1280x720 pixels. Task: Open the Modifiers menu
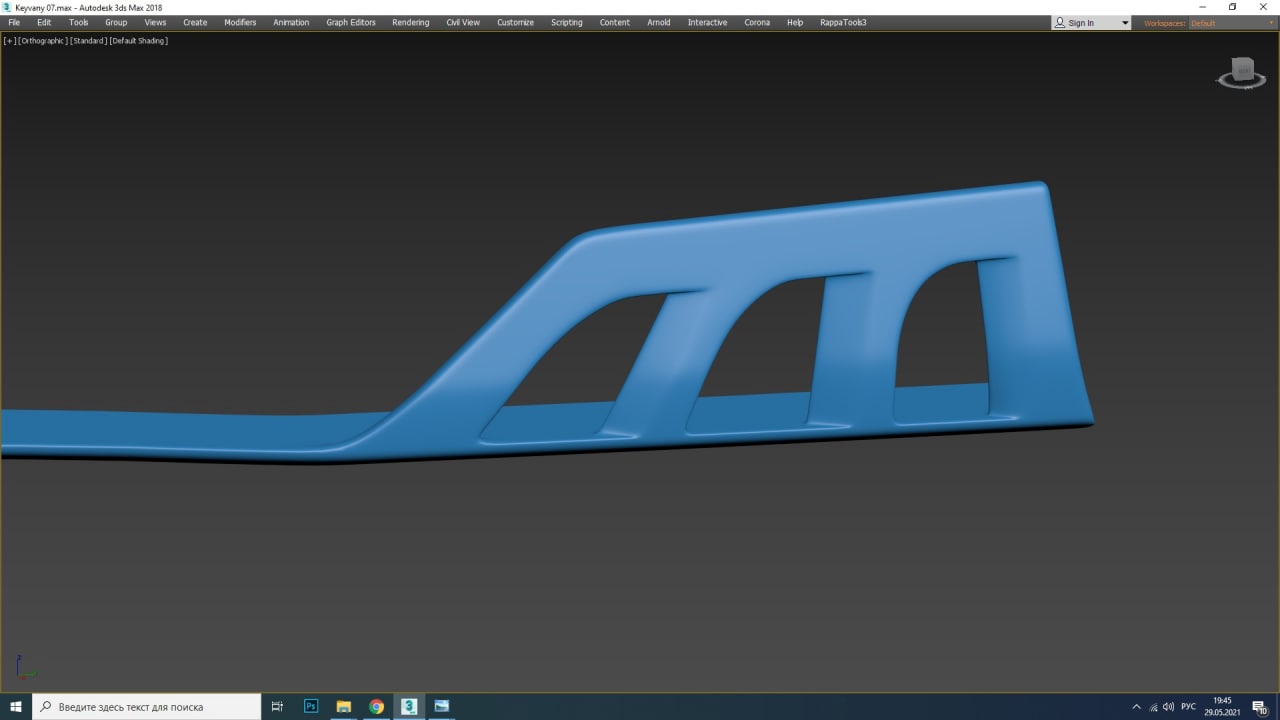(240, 22)
